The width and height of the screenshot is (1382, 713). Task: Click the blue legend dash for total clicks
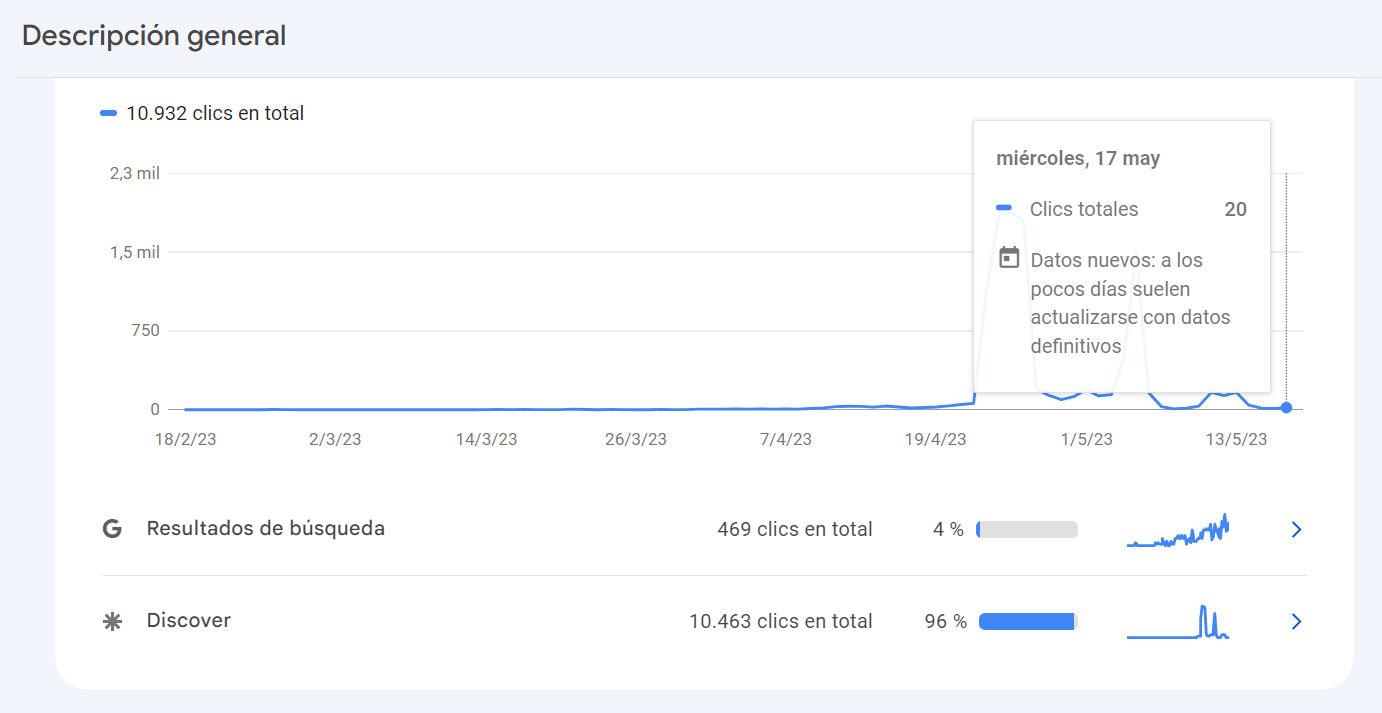109,114
